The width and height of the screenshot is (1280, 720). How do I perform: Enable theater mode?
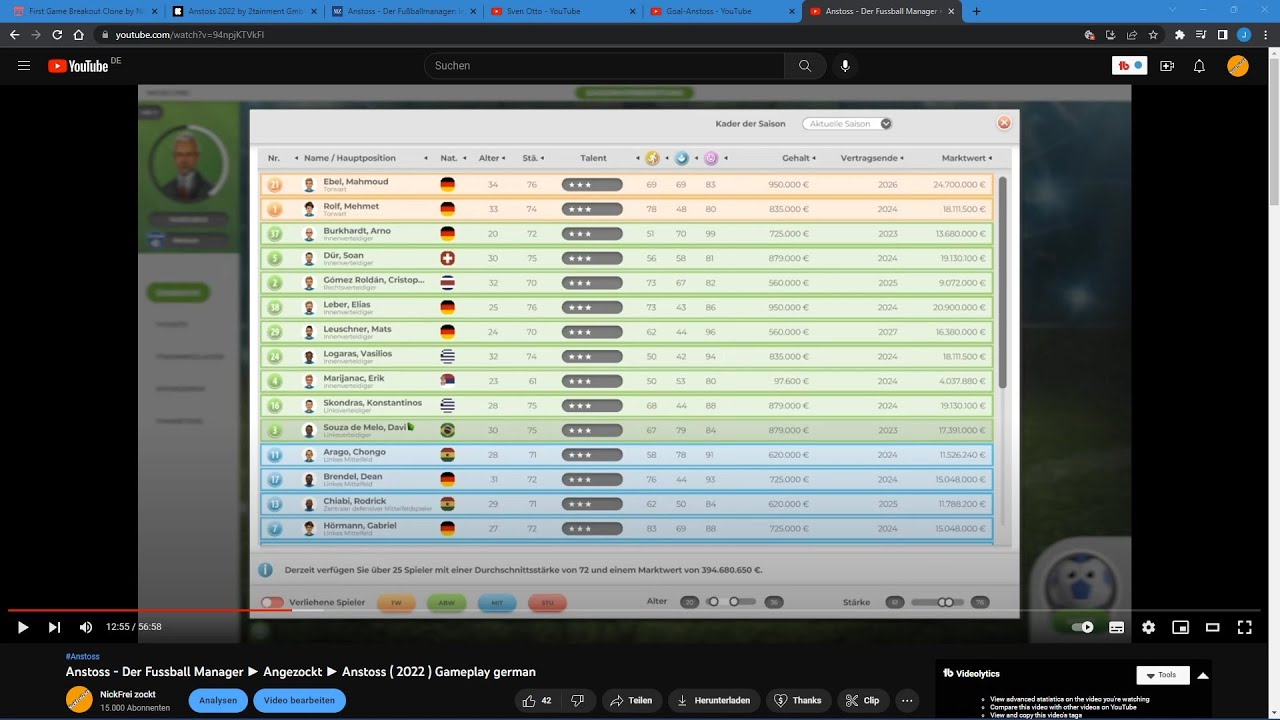(x=1212, y=627)
